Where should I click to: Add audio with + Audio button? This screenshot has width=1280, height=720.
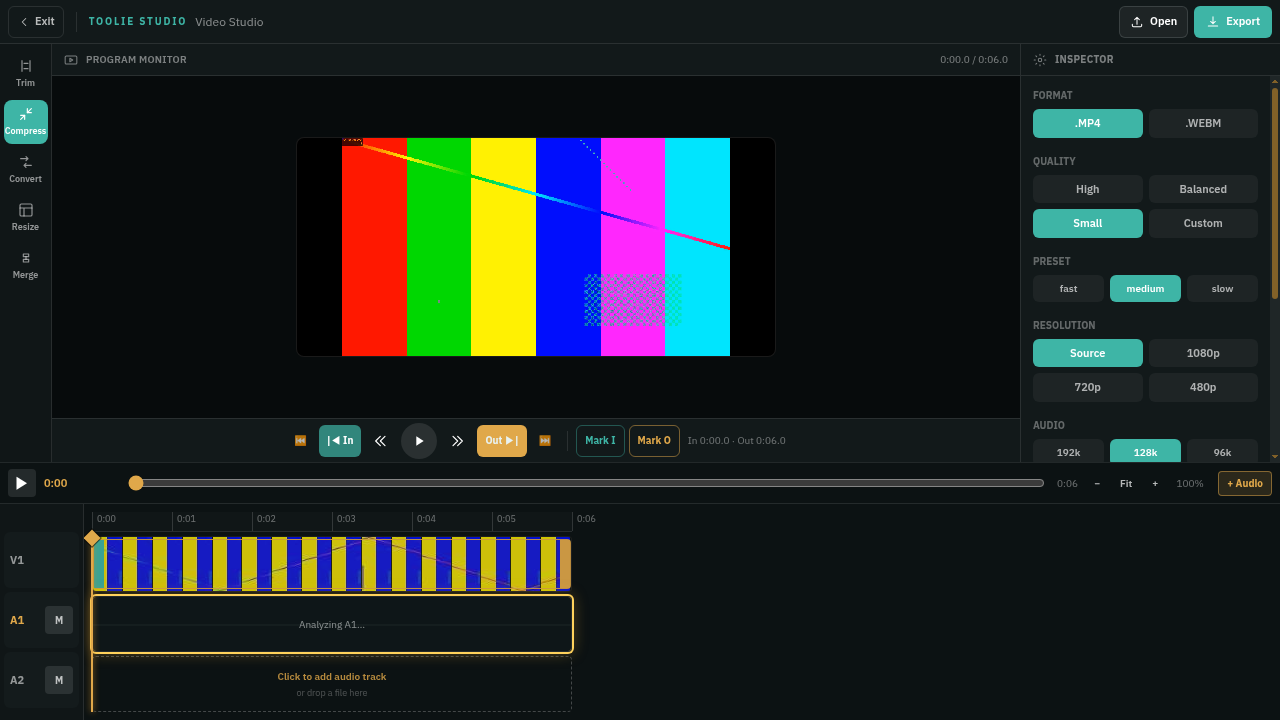pos(1245,483)
